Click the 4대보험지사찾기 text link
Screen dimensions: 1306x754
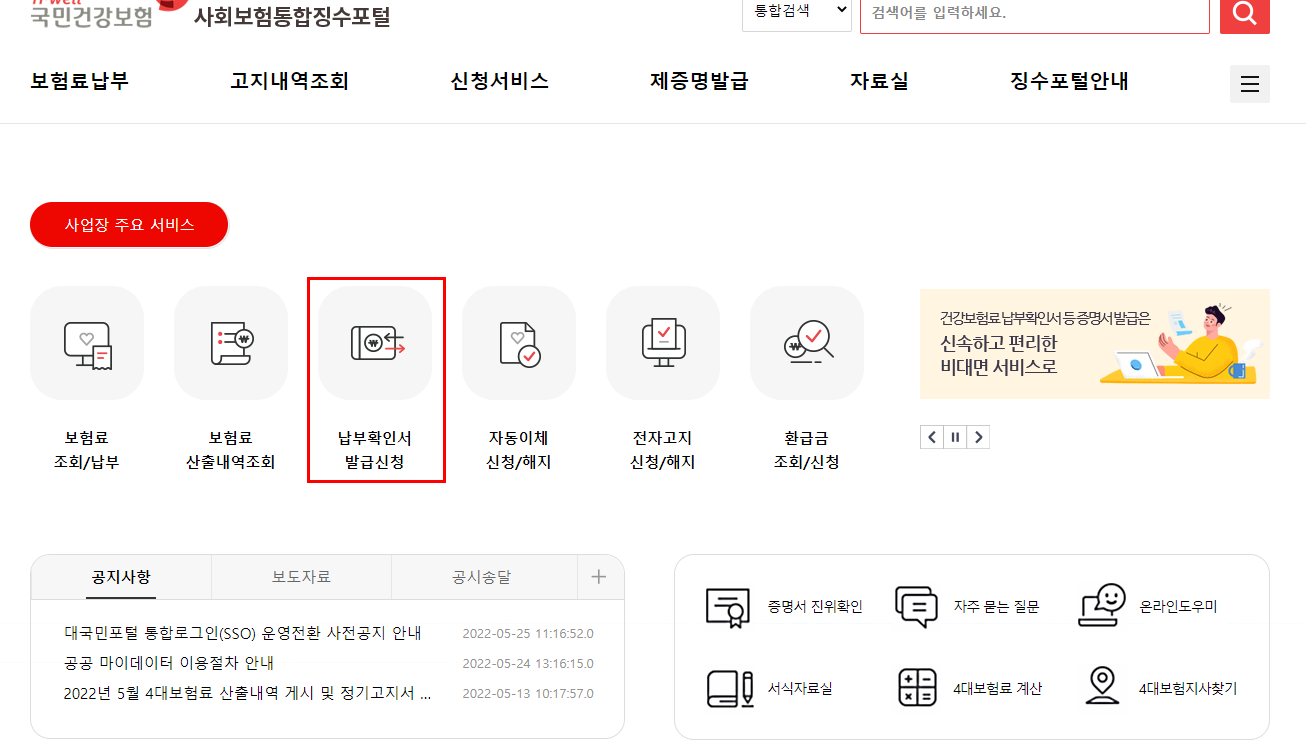tap(1188, 689)
